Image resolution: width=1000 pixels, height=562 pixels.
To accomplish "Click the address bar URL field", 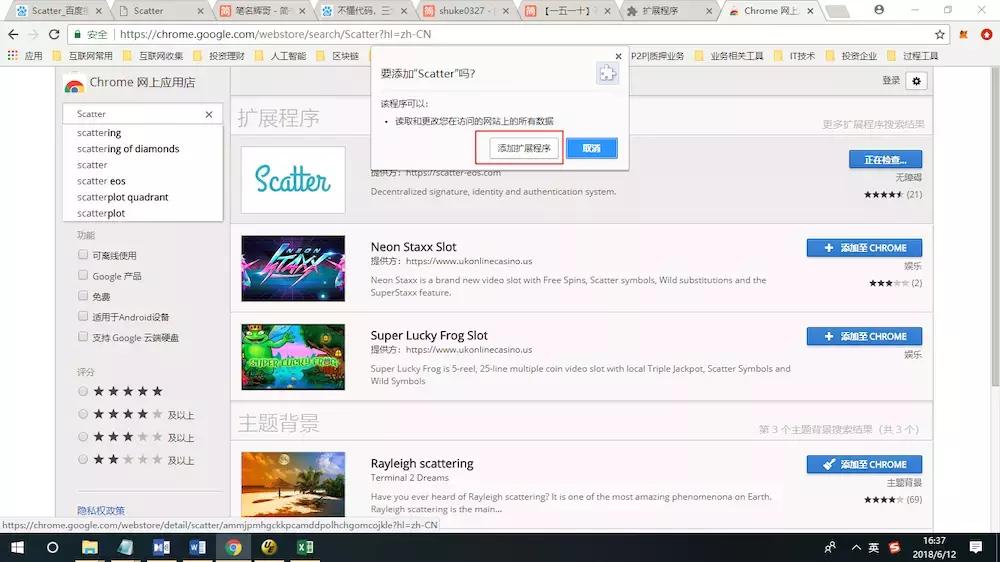I will pyautogui.click(x=508, y=34).
